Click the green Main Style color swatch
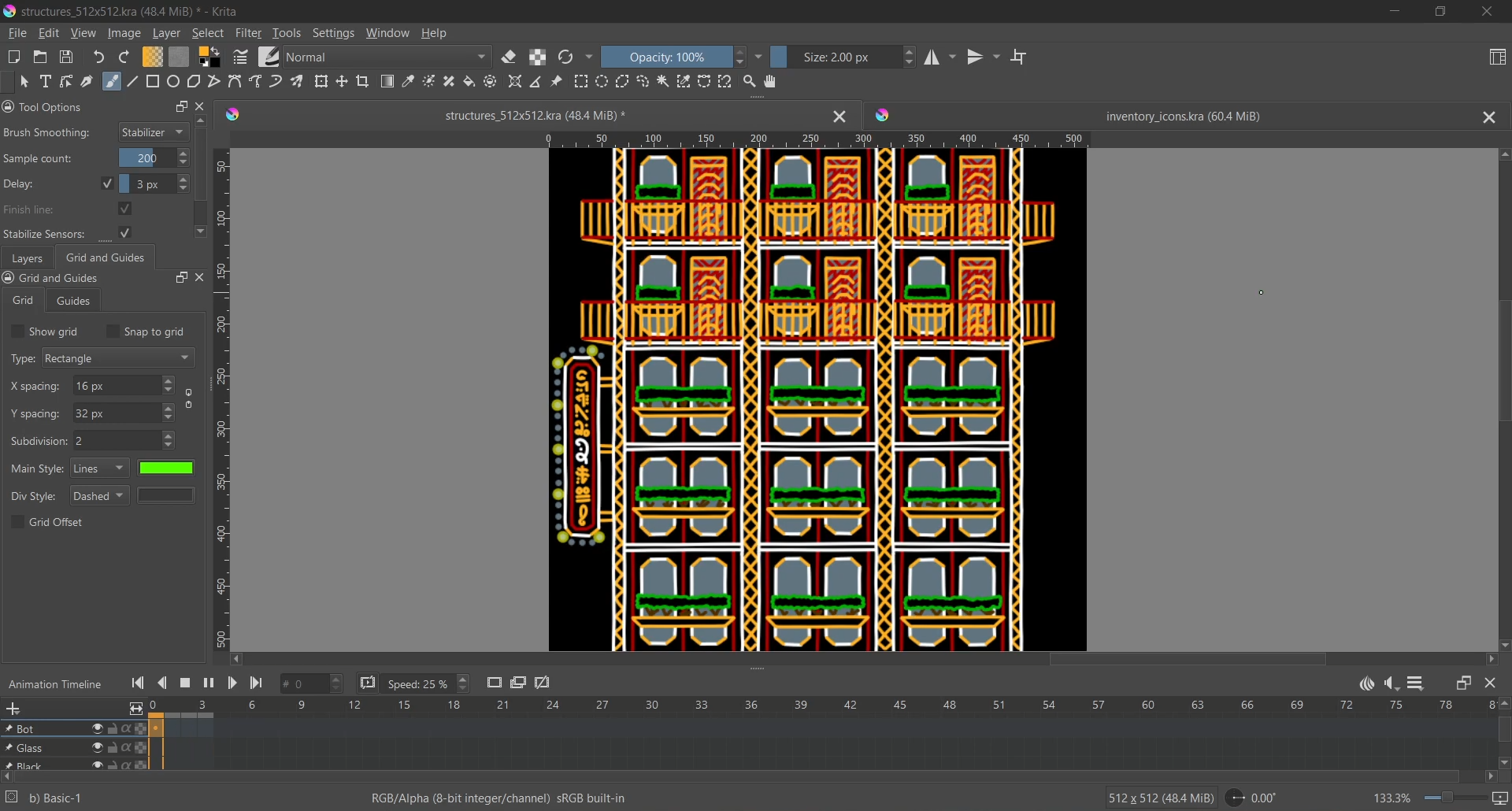This screenshot has height=811, width=1512. (x=166, y=469)
